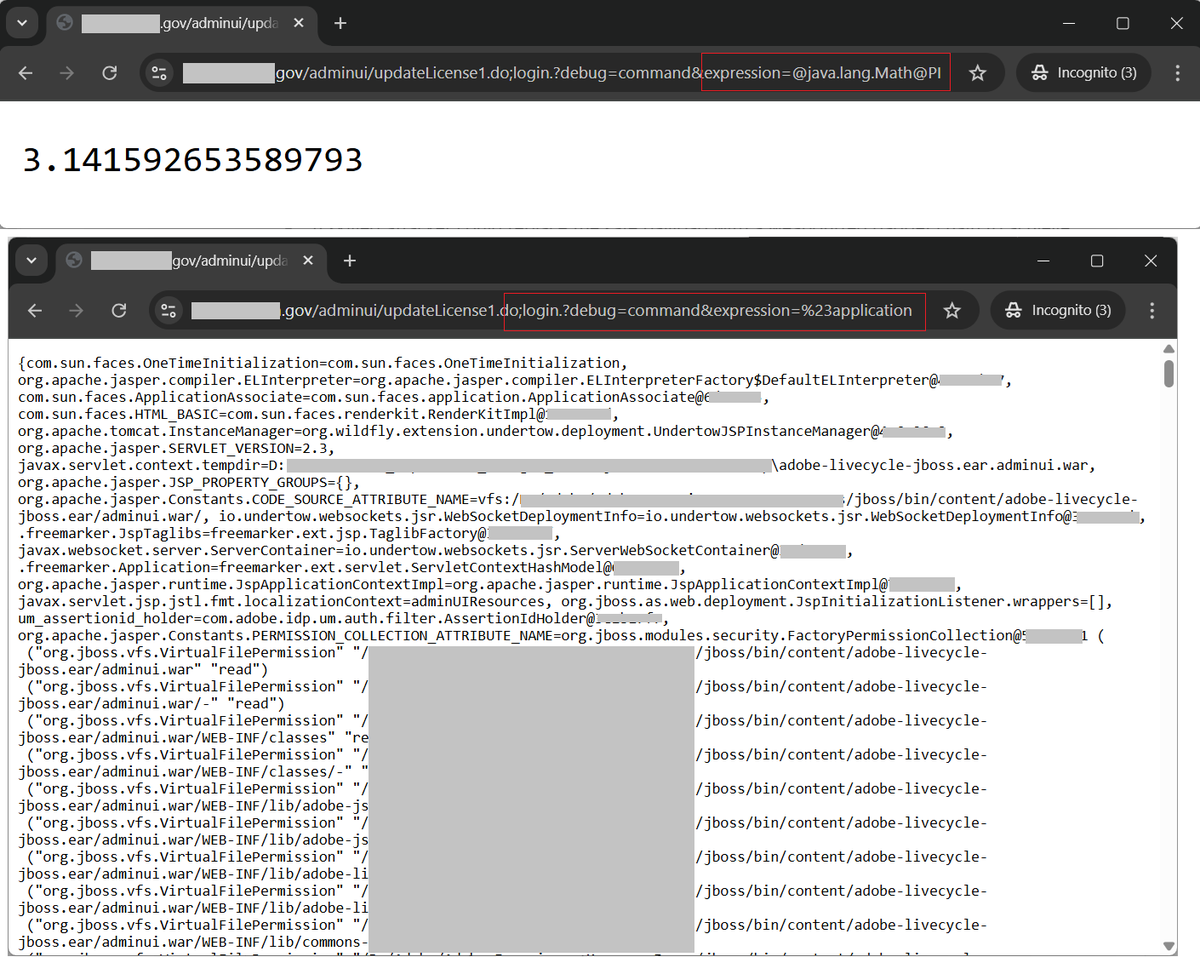
Task: Click address bar URL in top window
Action: pos(562,73)
